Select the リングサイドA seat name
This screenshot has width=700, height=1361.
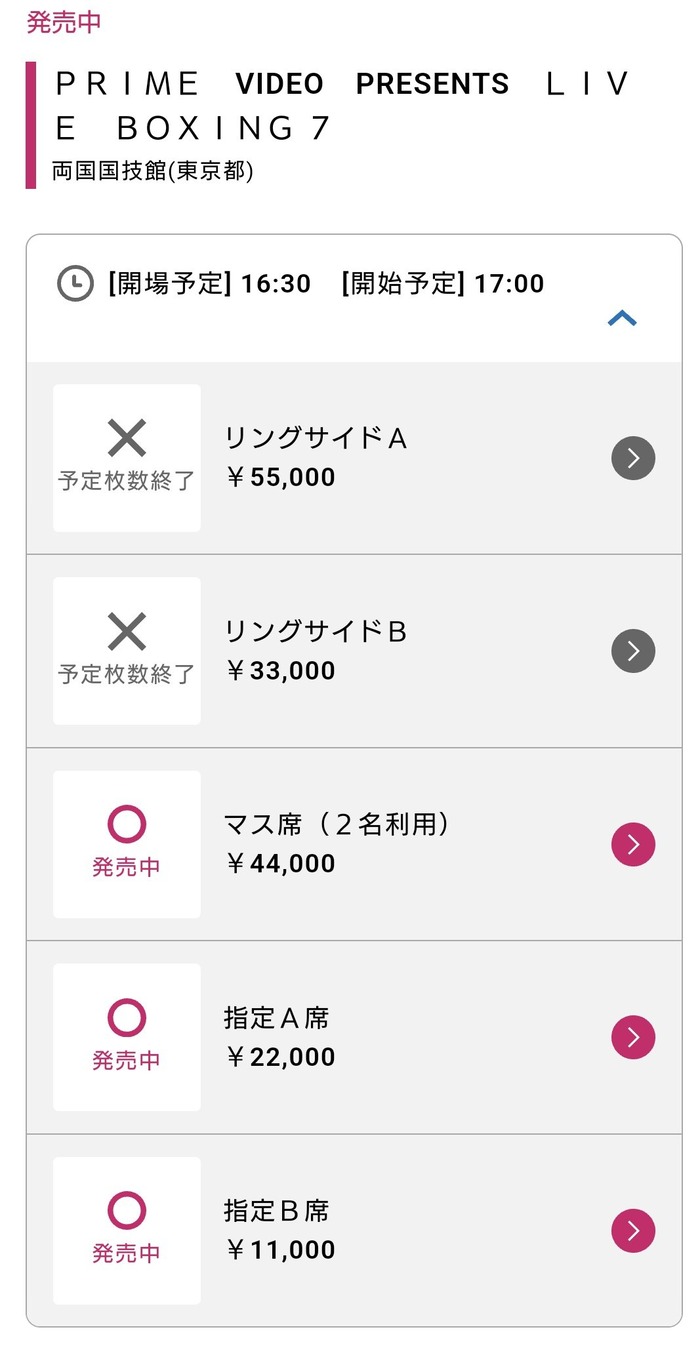tap(315, 438)
